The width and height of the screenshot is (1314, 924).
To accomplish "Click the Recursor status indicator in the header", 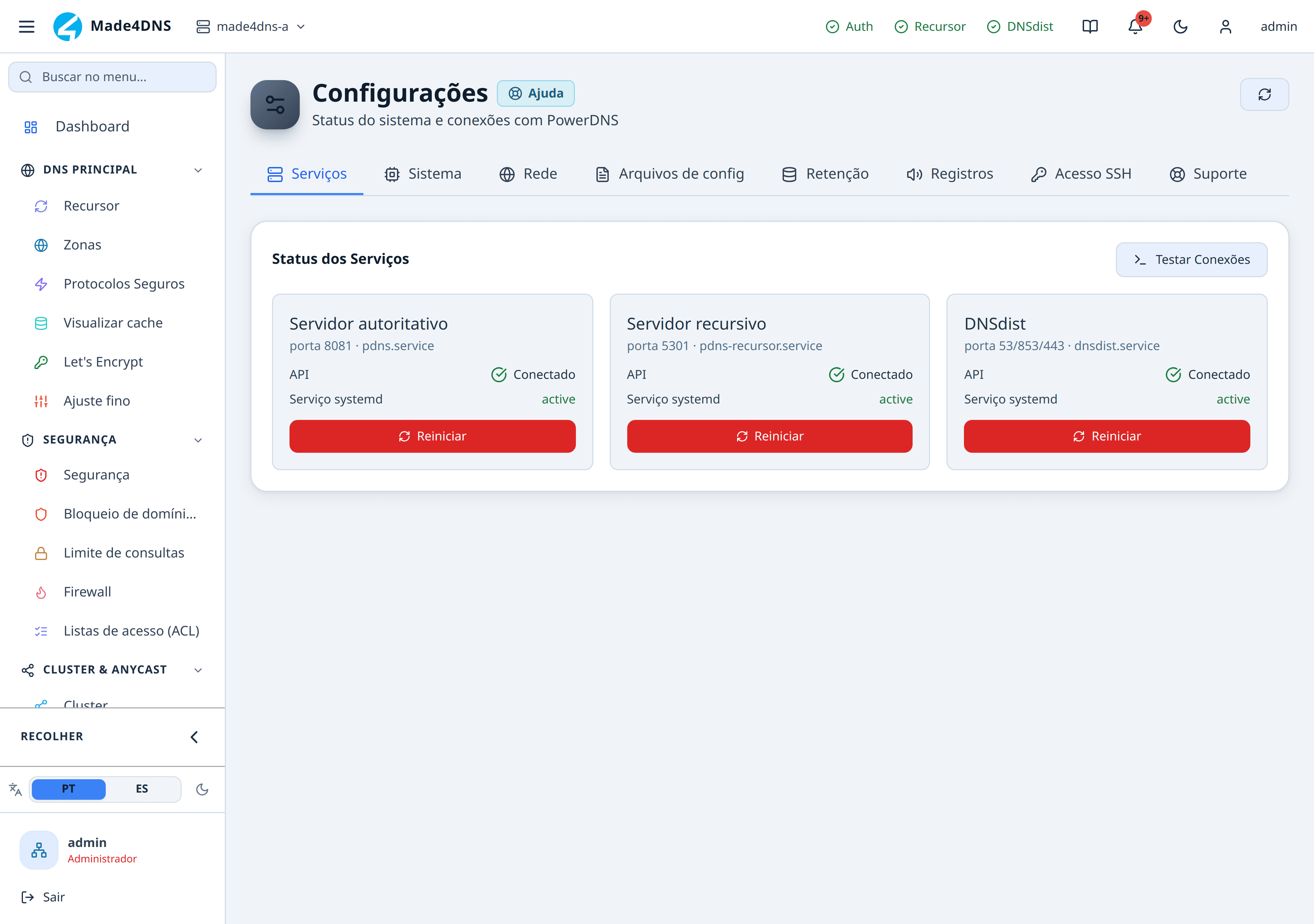I will (930, 26).
